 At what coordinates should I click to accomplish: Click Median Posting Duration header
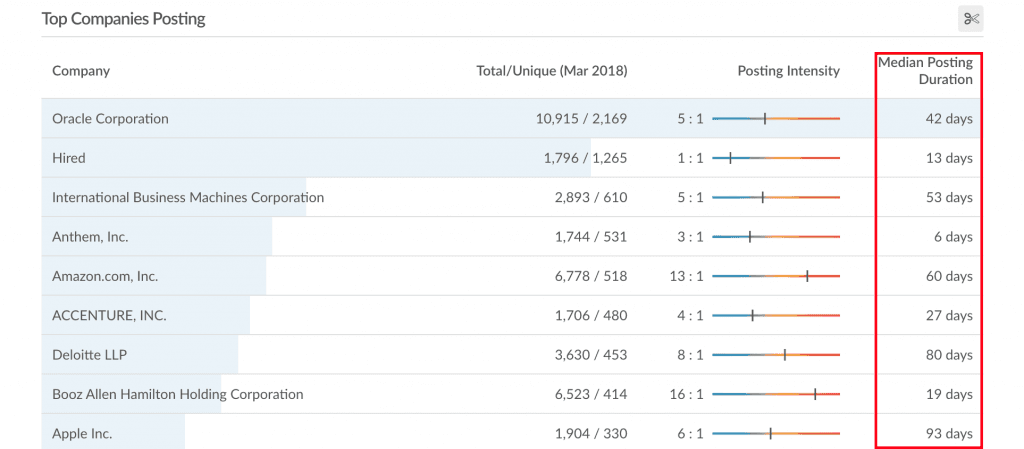[925, 71]
